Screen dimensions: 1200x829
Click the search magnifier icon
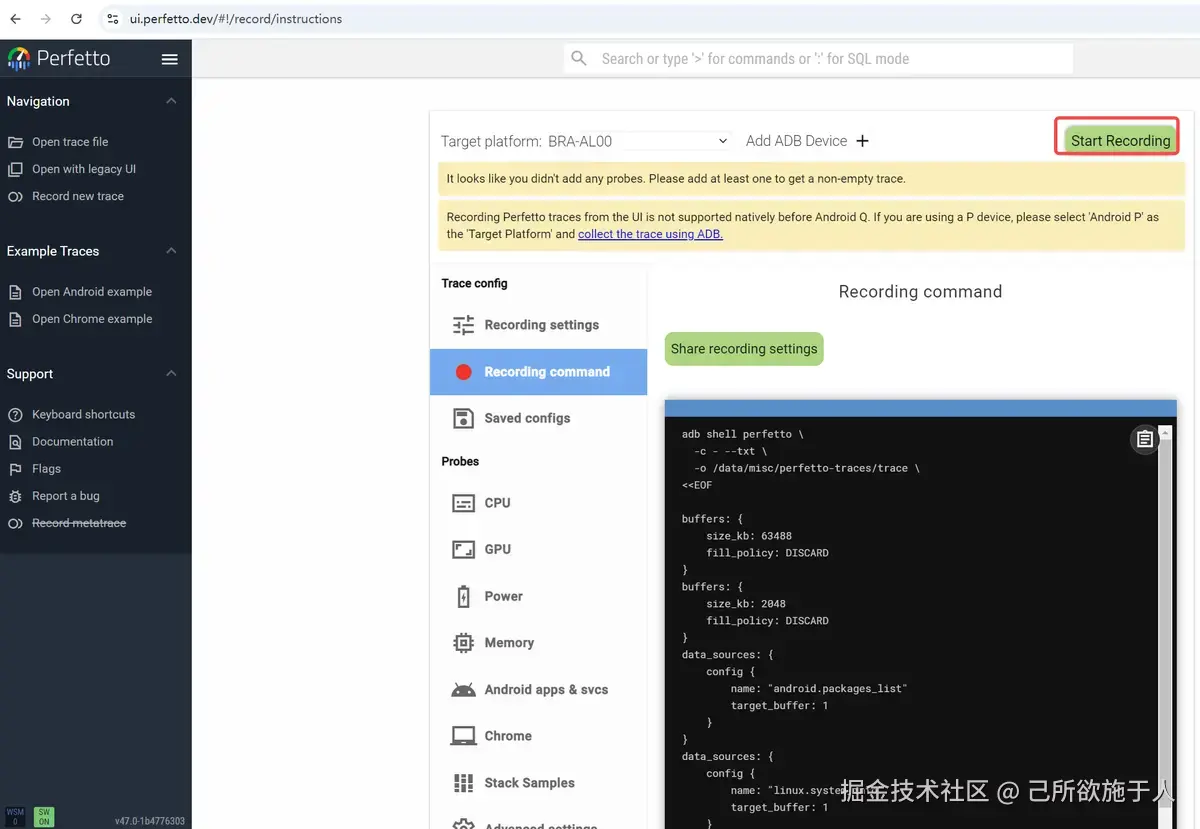point(579,59)
